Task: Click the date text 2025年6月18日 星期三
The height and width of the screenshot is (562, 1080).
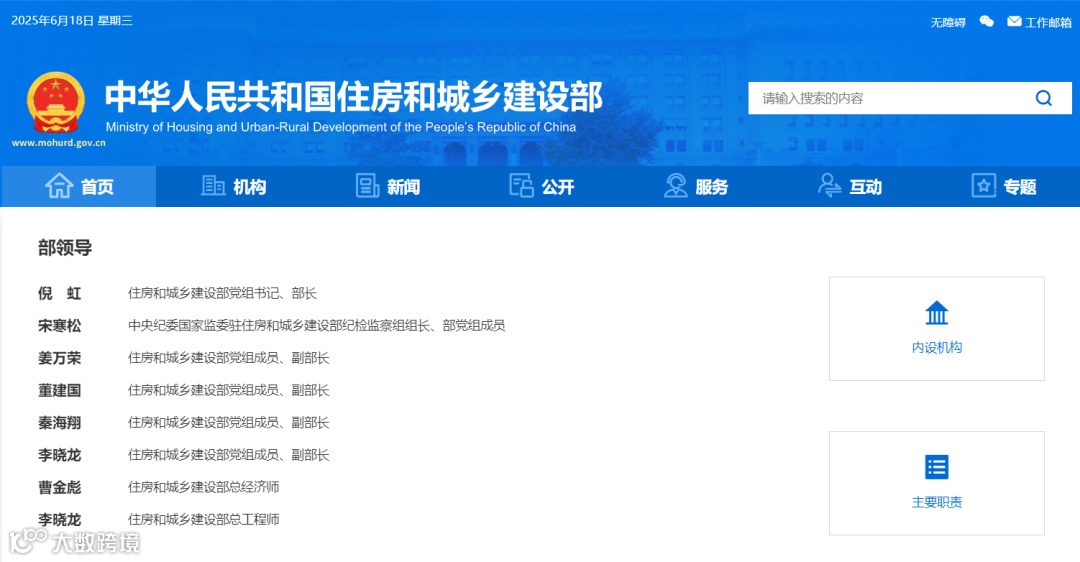Action: coord(72,21)
